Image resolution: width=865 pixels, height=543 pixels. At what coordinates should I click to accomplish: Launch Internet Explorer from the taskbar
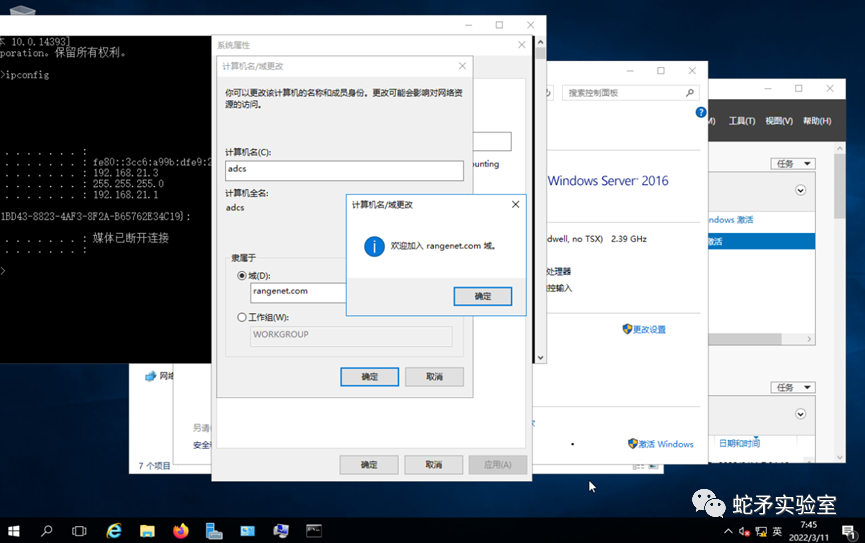point(114,531)
